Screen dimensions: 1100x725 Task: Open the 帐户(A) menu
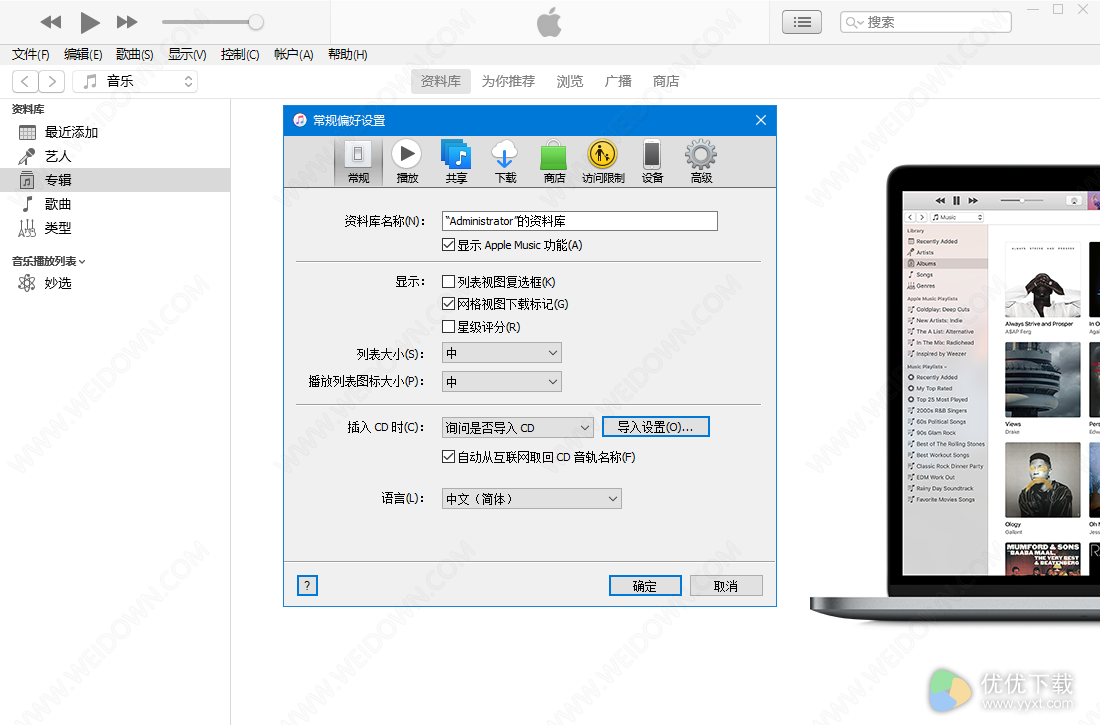(x=294, y=55)
